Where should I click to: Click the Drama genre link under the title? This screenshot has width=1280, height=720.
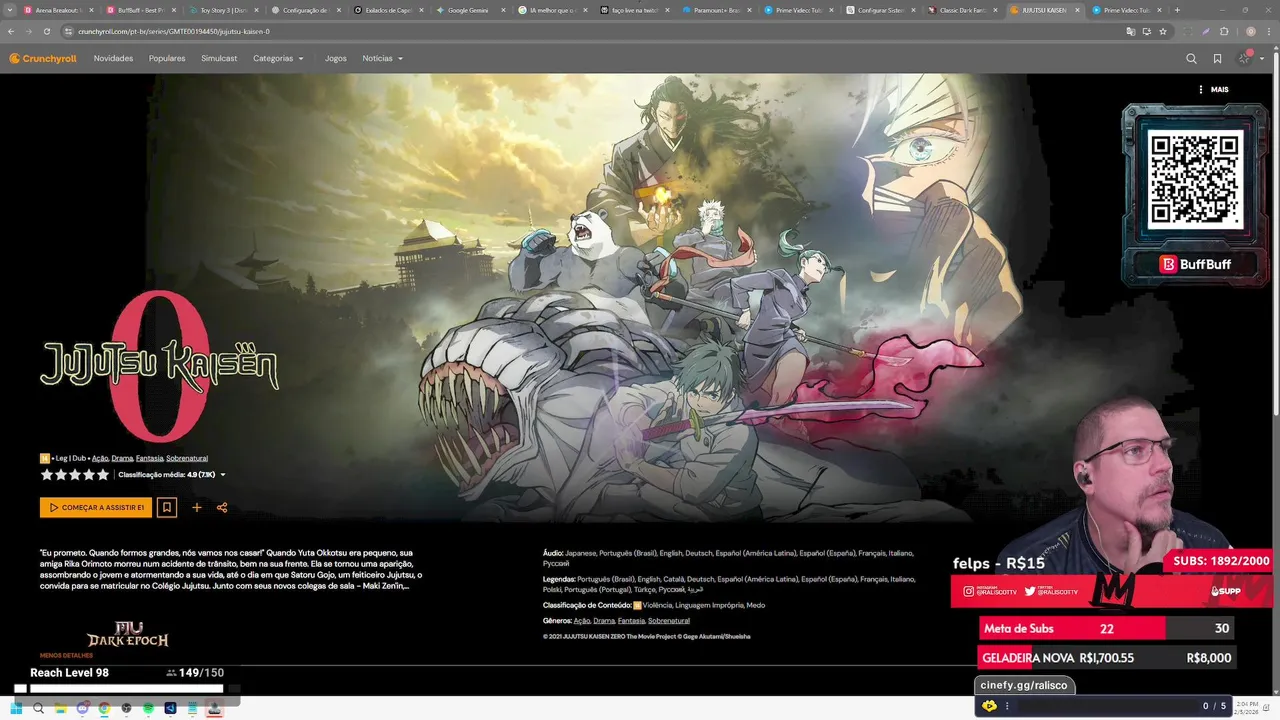122,458
